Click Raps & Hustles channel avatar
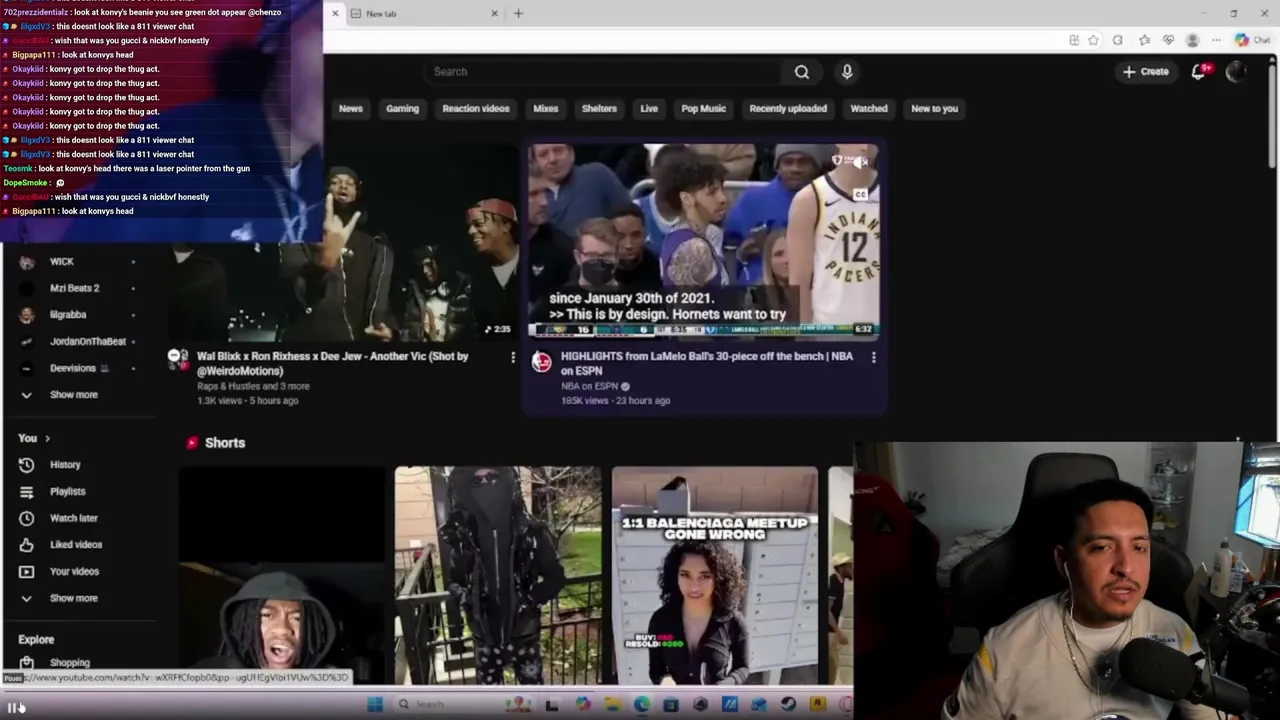This screenshot has height=720, width=1280. pyautogui.click(x=178, y=357)
